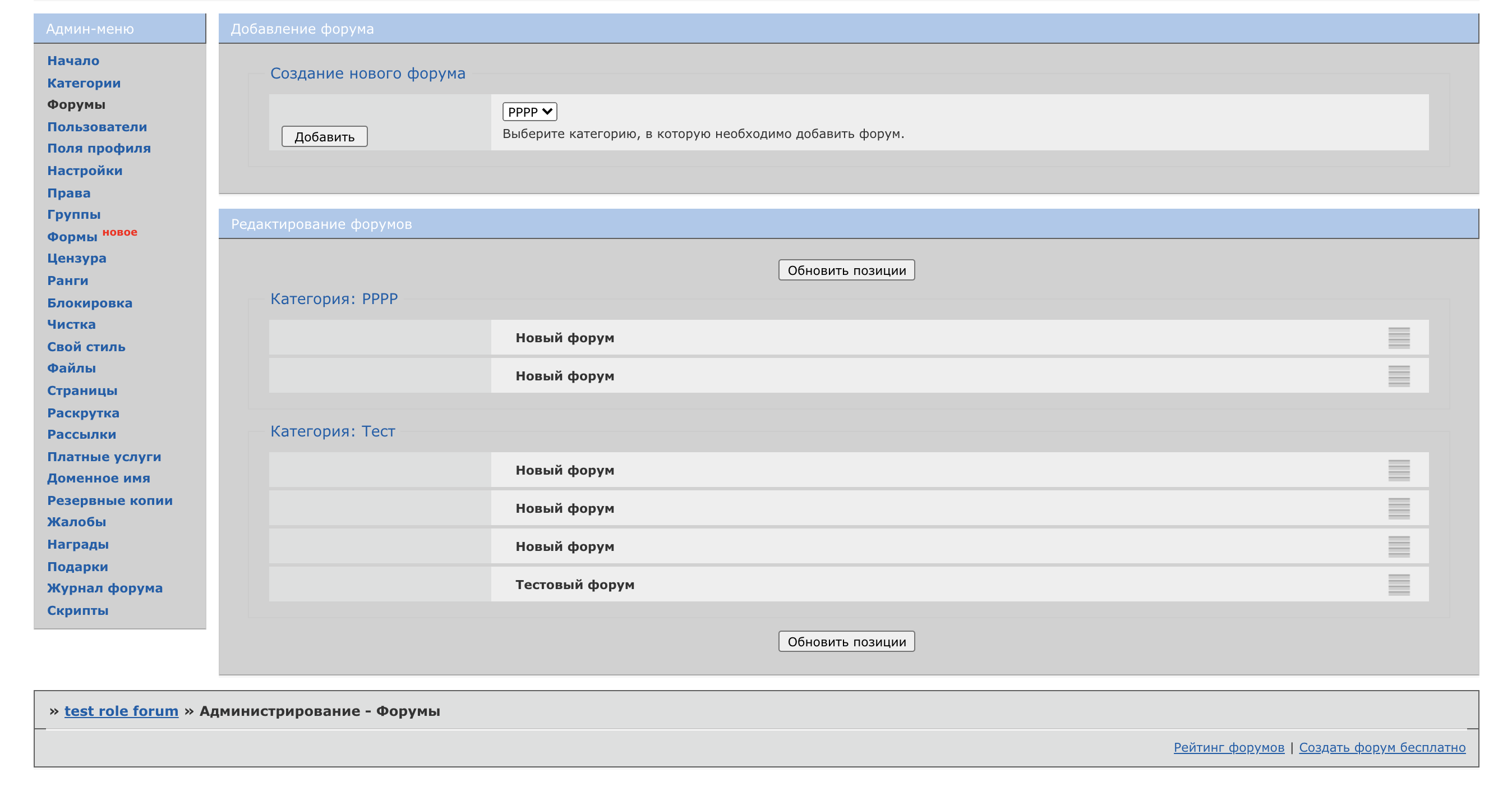Click second Новый форум name under Категория: PPPP
The width and height of the screenshot is (1512, 809).
point(565,376)
